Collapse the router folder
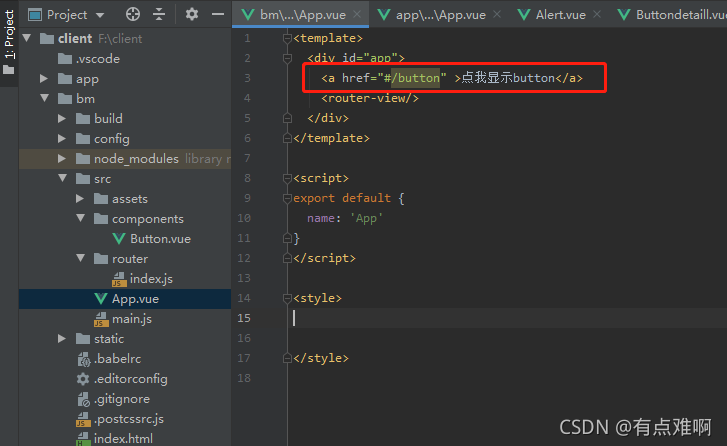 pos(81,258)
